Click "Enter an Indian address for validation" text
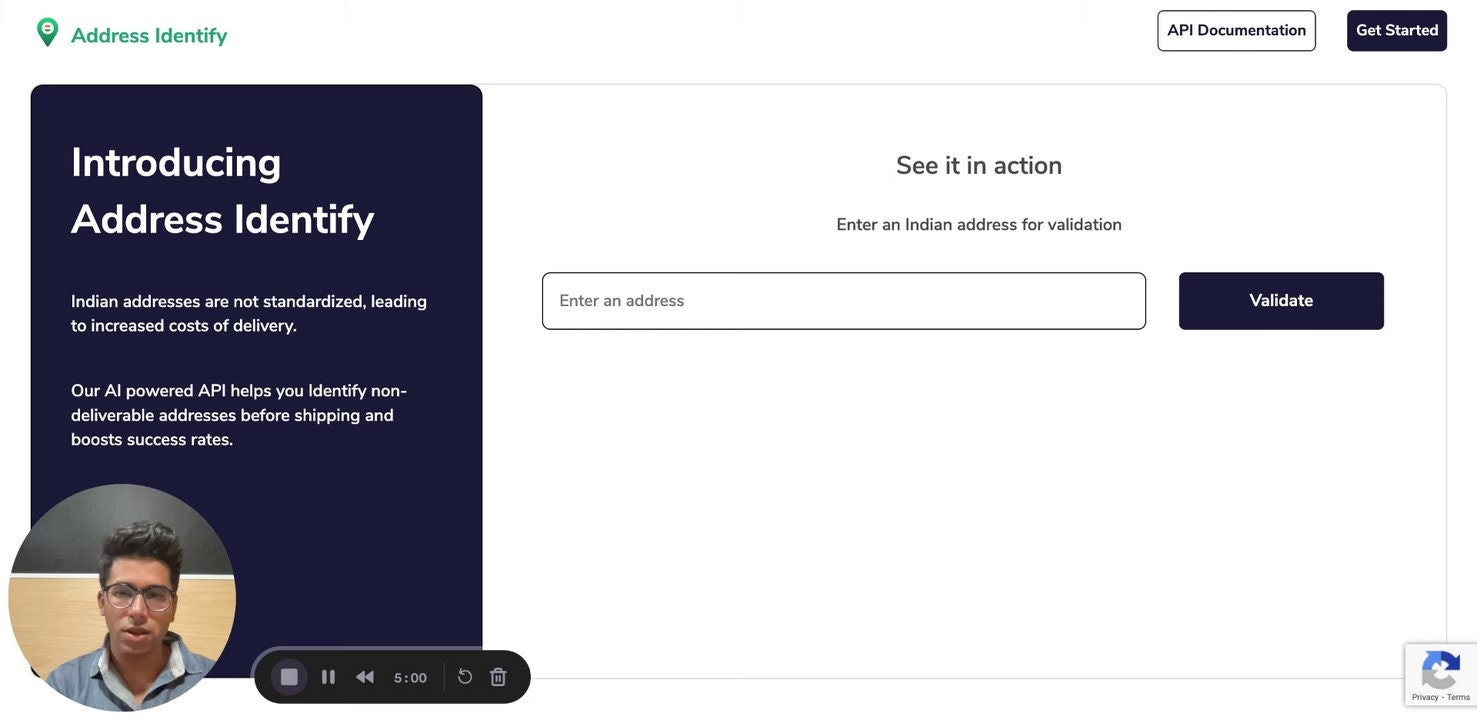 [979, 225]
